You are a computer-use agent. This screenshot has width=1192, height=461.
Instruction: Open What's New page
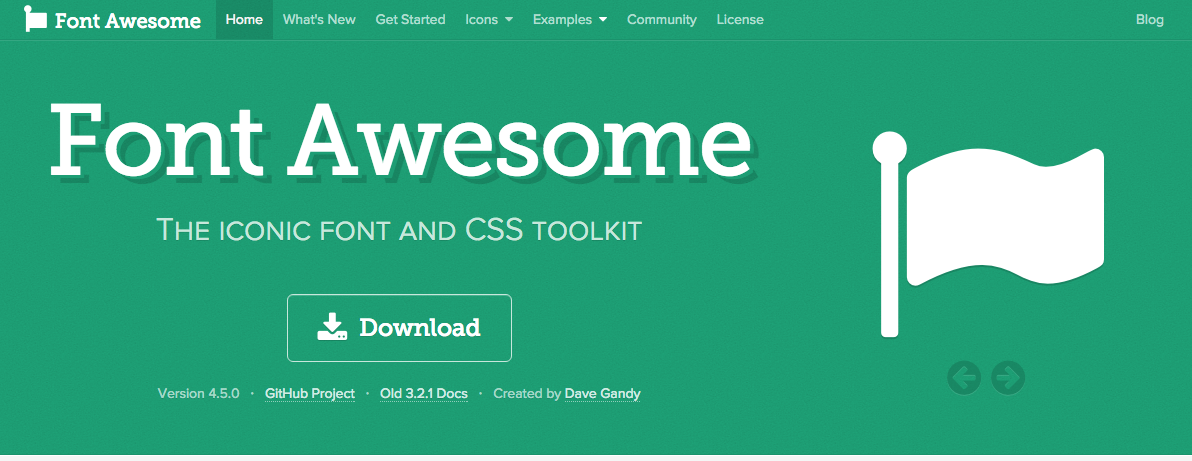point(319,20)
